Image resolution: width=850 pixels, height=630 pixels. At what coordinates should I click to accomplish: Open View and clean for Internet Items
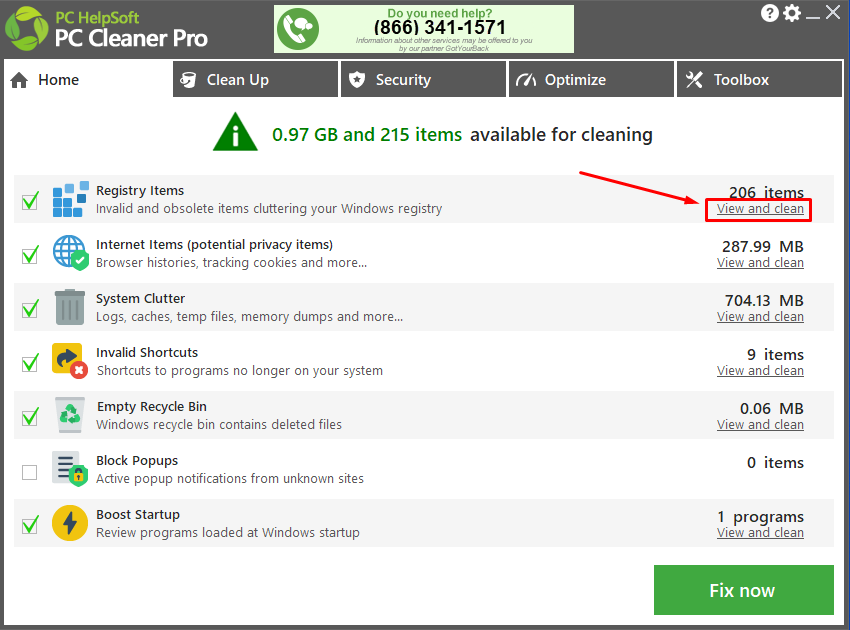[x=760, y=263]
